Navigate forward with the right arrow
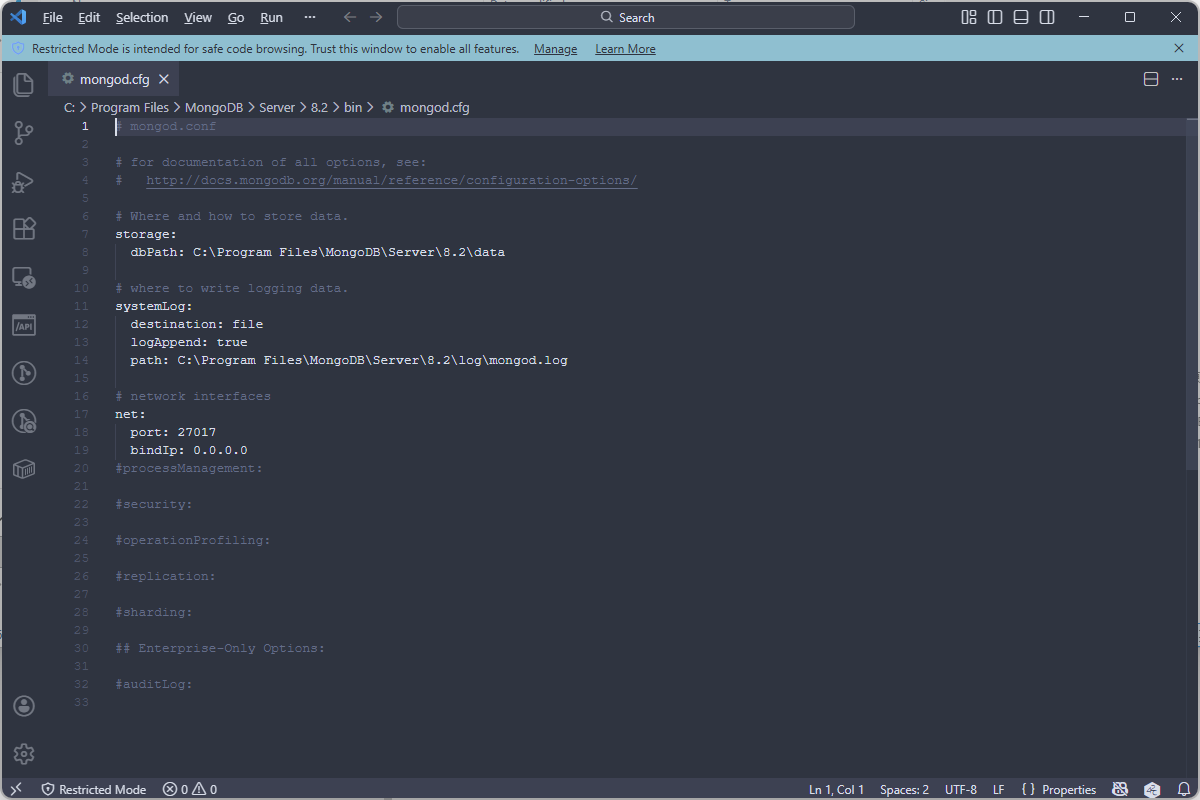 point(376,17)
